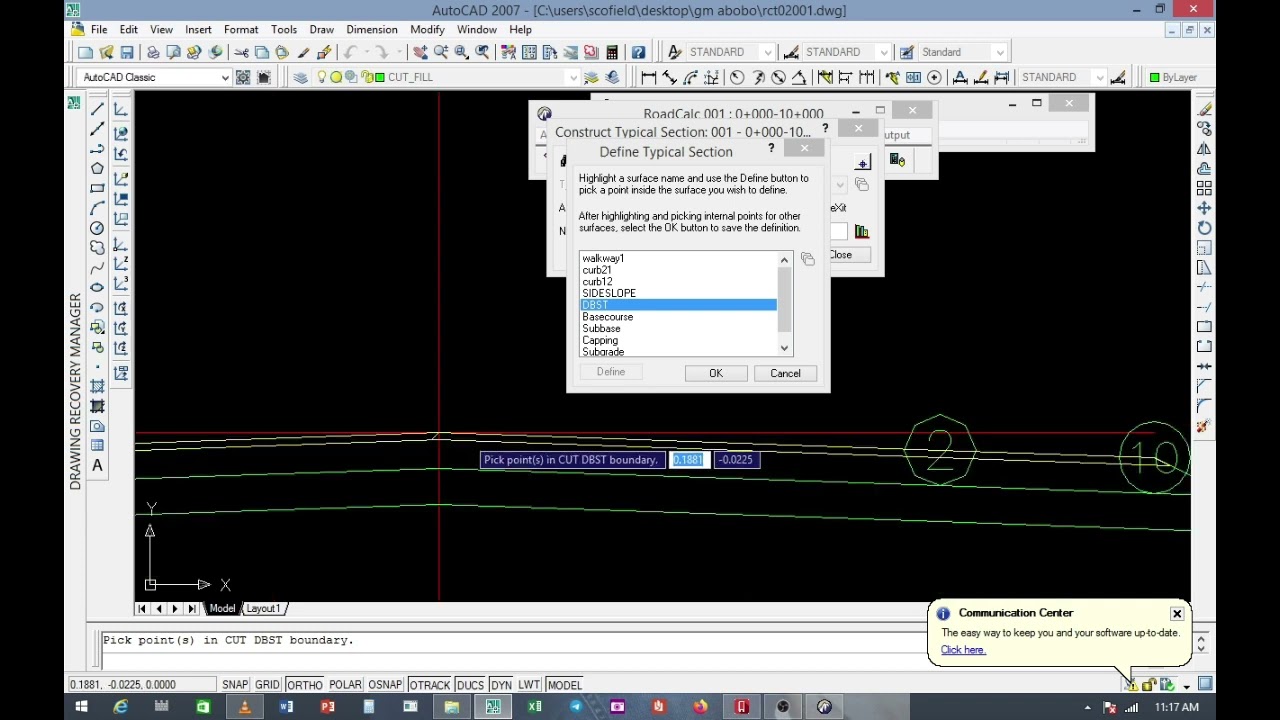Select the Table tool
This screenshot has width=1280, height=720.
pyautogui.click(x=97, y=445)
